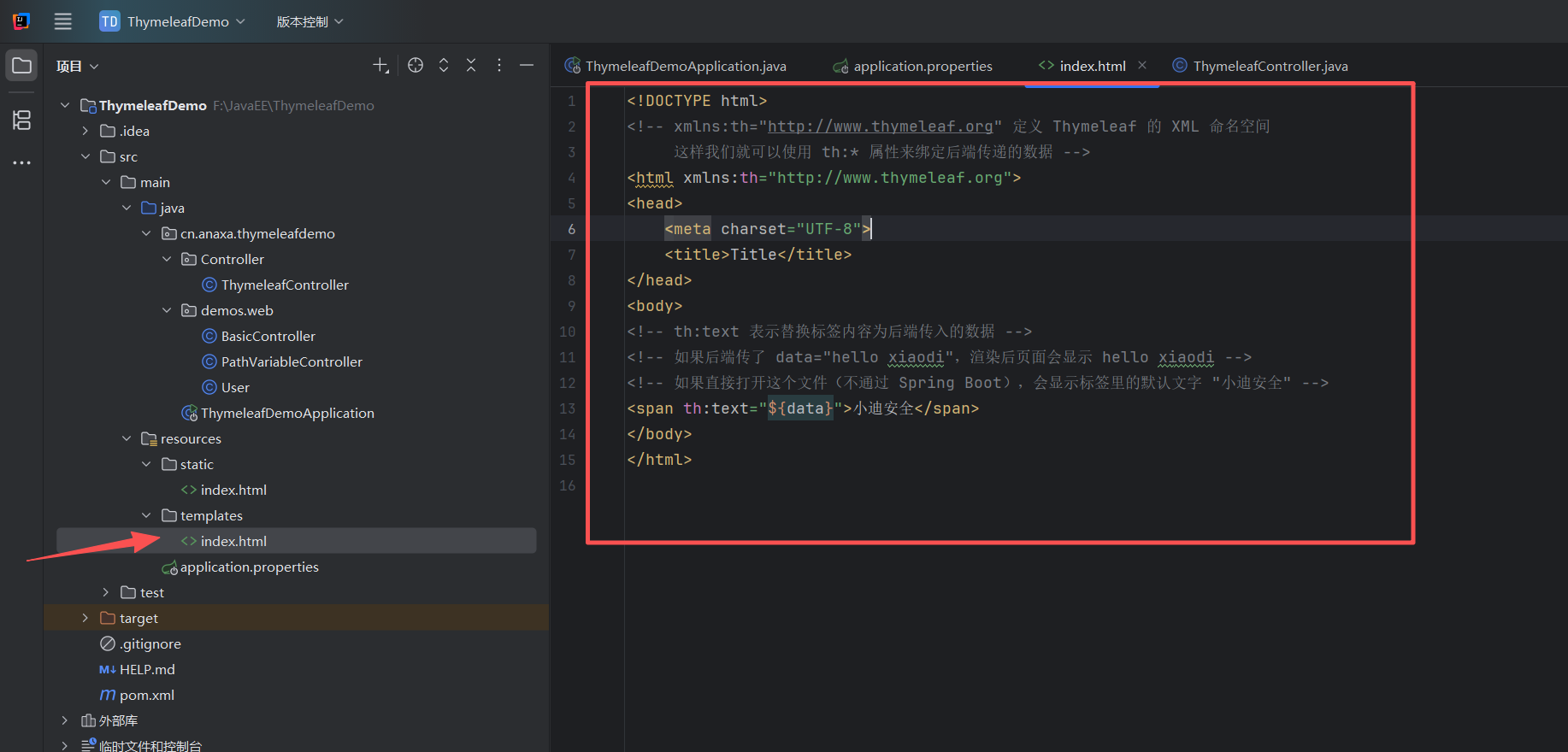This screenshot has height=752, width=1568.
Task: Expand the target folder
Action: pyautogui.click(x=85, y=618)
